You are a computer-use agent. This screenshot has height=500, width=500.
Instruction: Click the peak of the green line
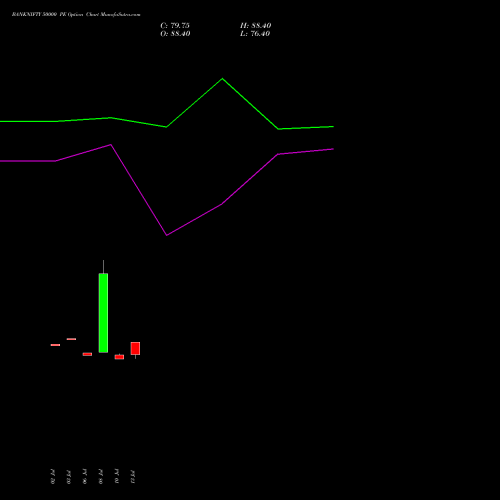click(x=222, y=79)
